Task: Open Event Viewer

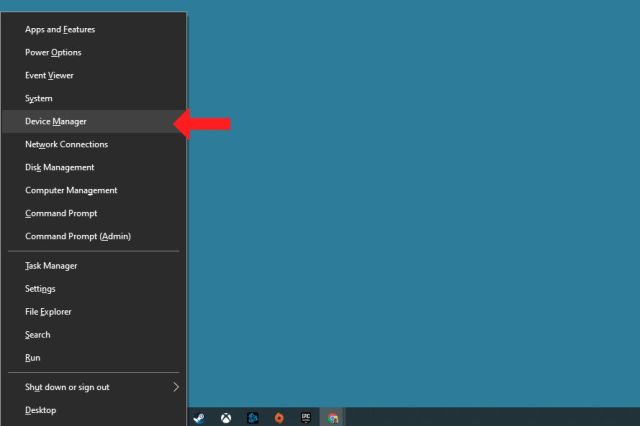Action: (94, 75)
